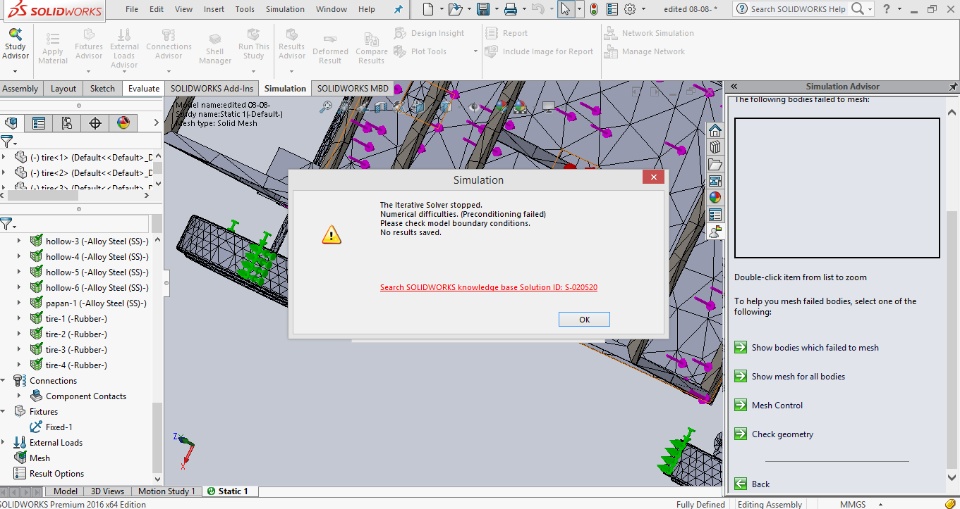Open the Tools menu
Screen dimensions: 960x509
click(244, 9)
